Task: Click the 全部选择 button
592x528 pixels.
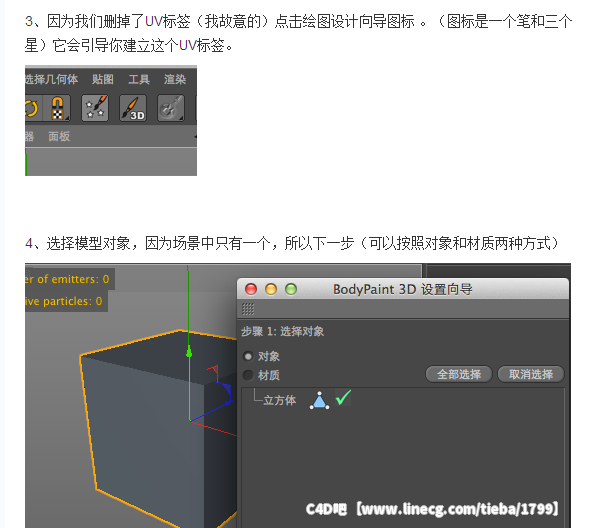Action: (459, 374)
